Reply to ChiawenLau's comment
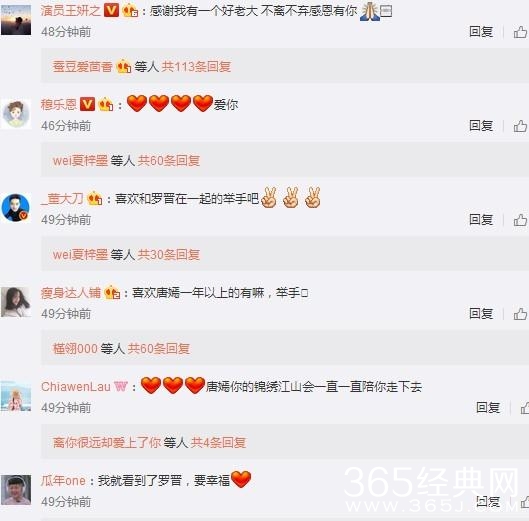 point(488,408)
